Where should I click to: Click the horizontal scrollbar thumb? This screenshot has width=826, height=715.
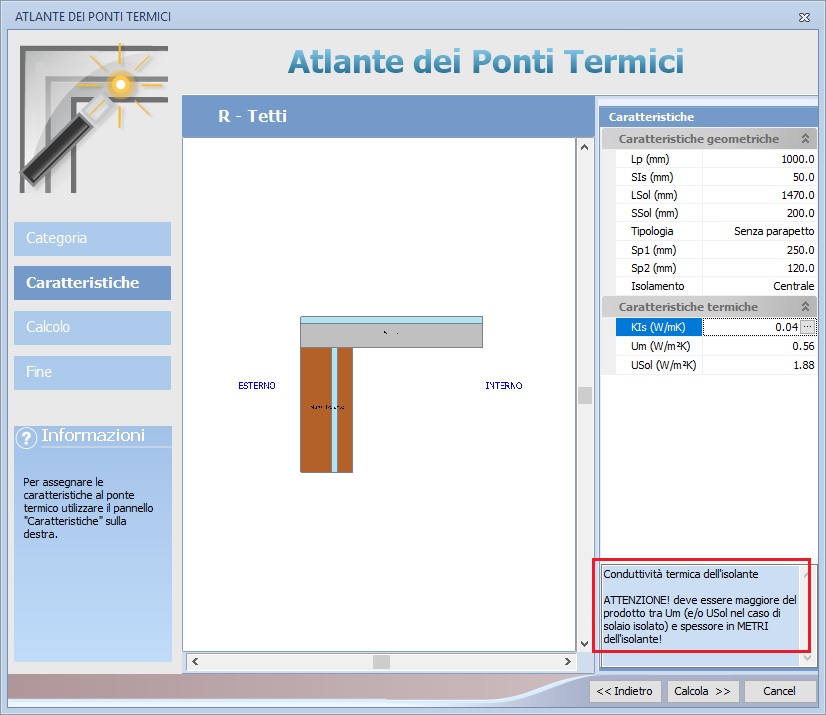[380, 662]
